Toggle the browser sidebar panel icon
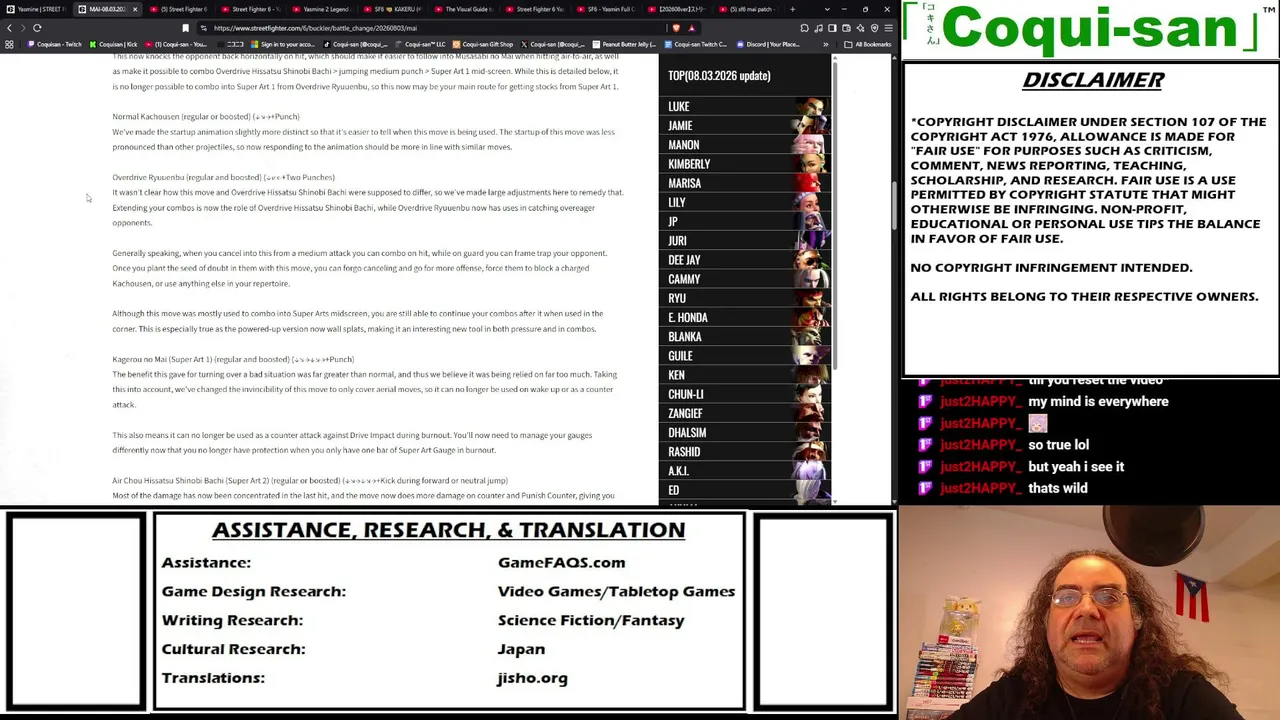 (x=832, y=28)
